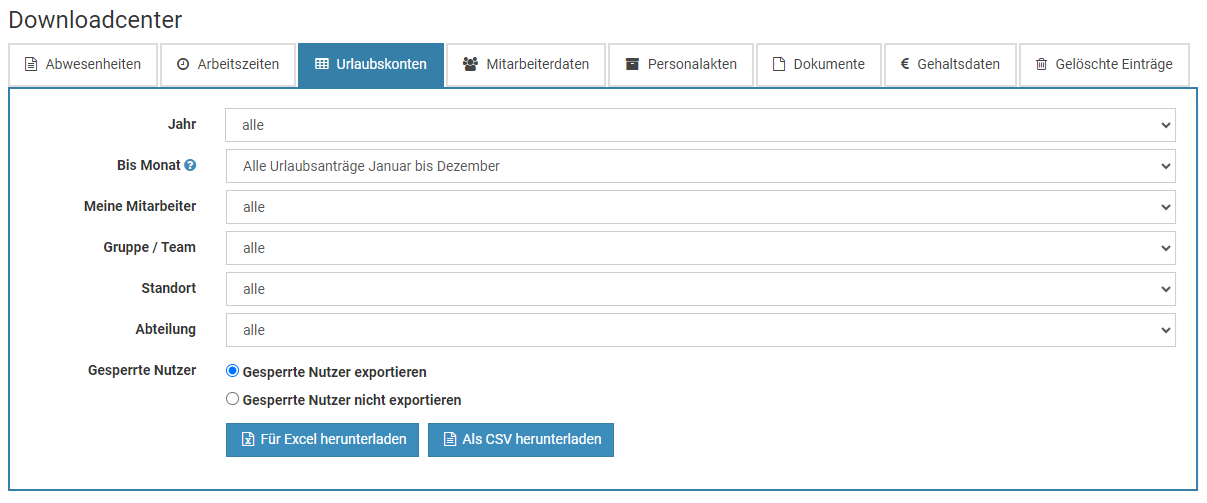Screen dimensions: 1207x503
Task: Click the clock icon on Arbeitszeiten tab
Action: pyautogui.click(x=182, y=65)
